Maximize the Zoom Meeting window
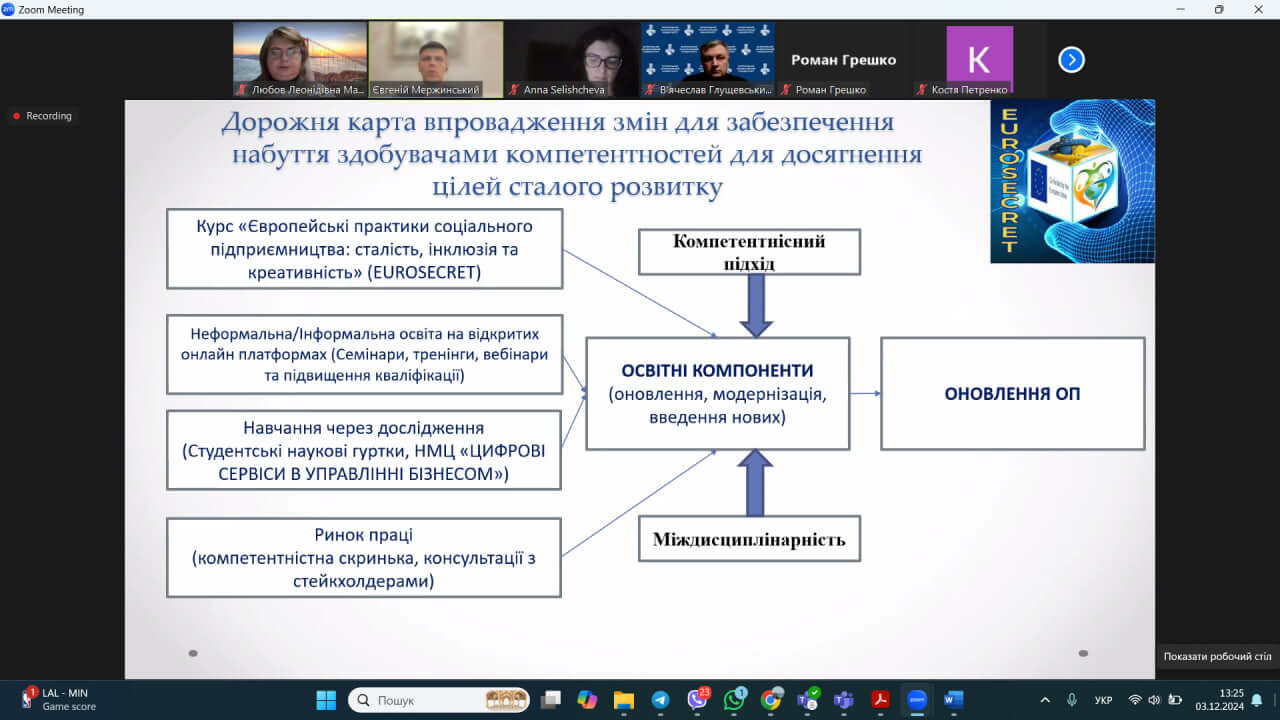 (x=1219, y=9)
